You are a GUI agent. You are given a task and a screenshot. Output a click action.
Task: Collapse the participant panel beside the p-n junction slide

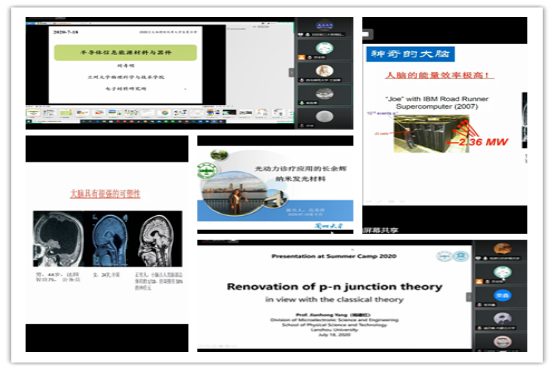coord(469,297)
